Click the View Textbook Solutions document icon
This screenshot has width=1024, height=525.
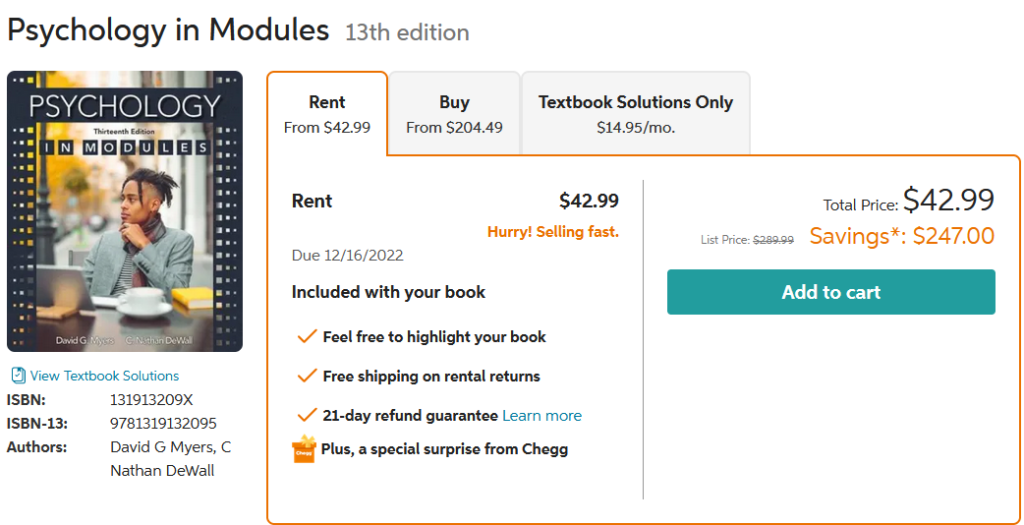pos(17,376)
